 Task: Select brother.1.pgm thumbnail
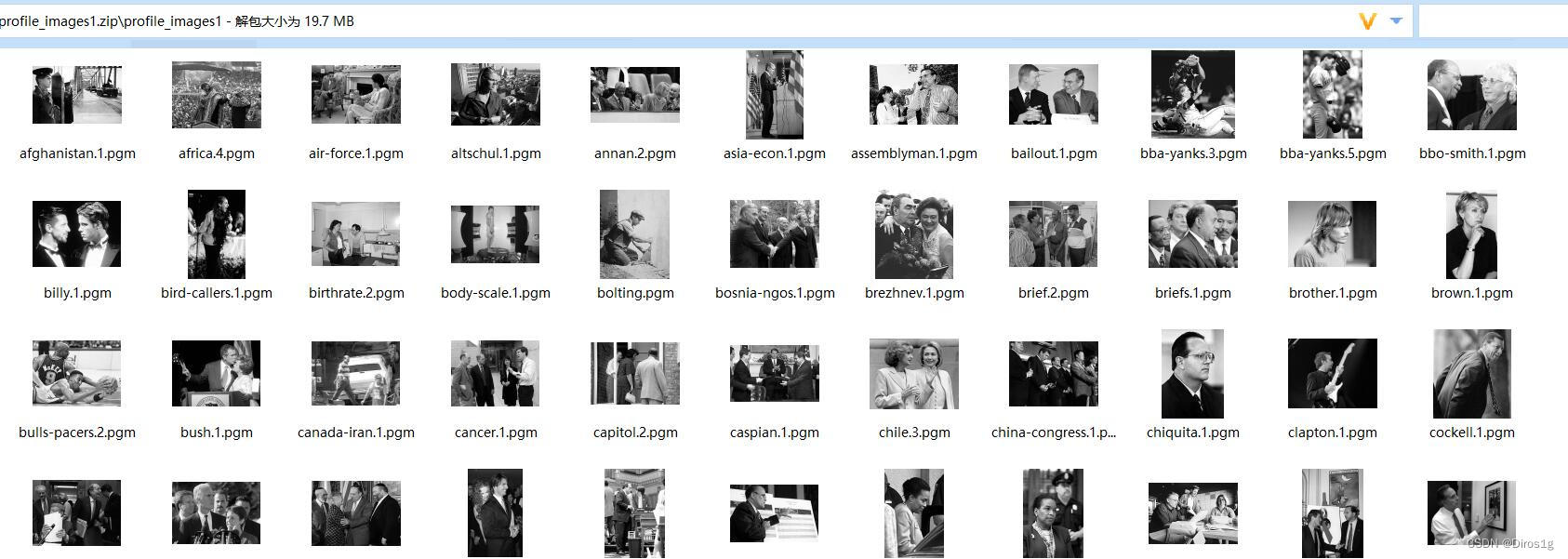point(1333,234)
